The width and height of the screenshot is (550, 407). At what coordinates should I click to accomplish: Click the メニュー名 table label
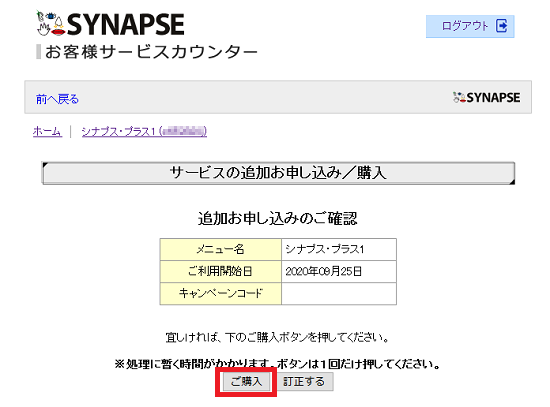[221, 249]
